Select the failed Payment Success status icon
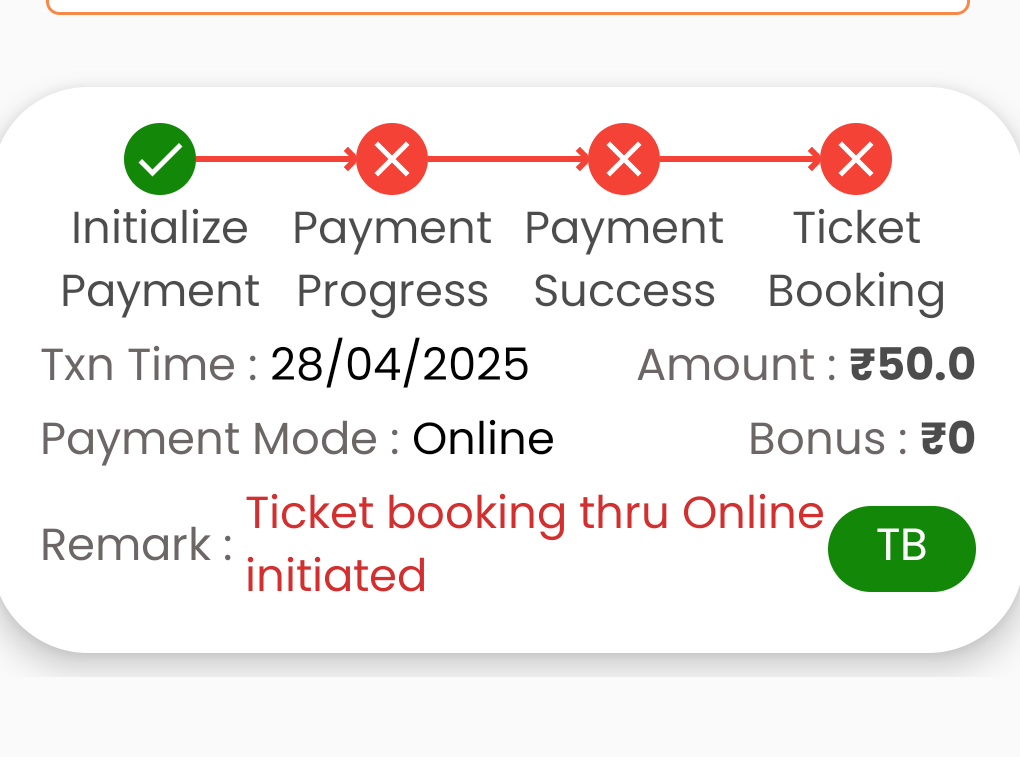The height and width of the screenshot is (757, 1020). (x=624, y=159)
